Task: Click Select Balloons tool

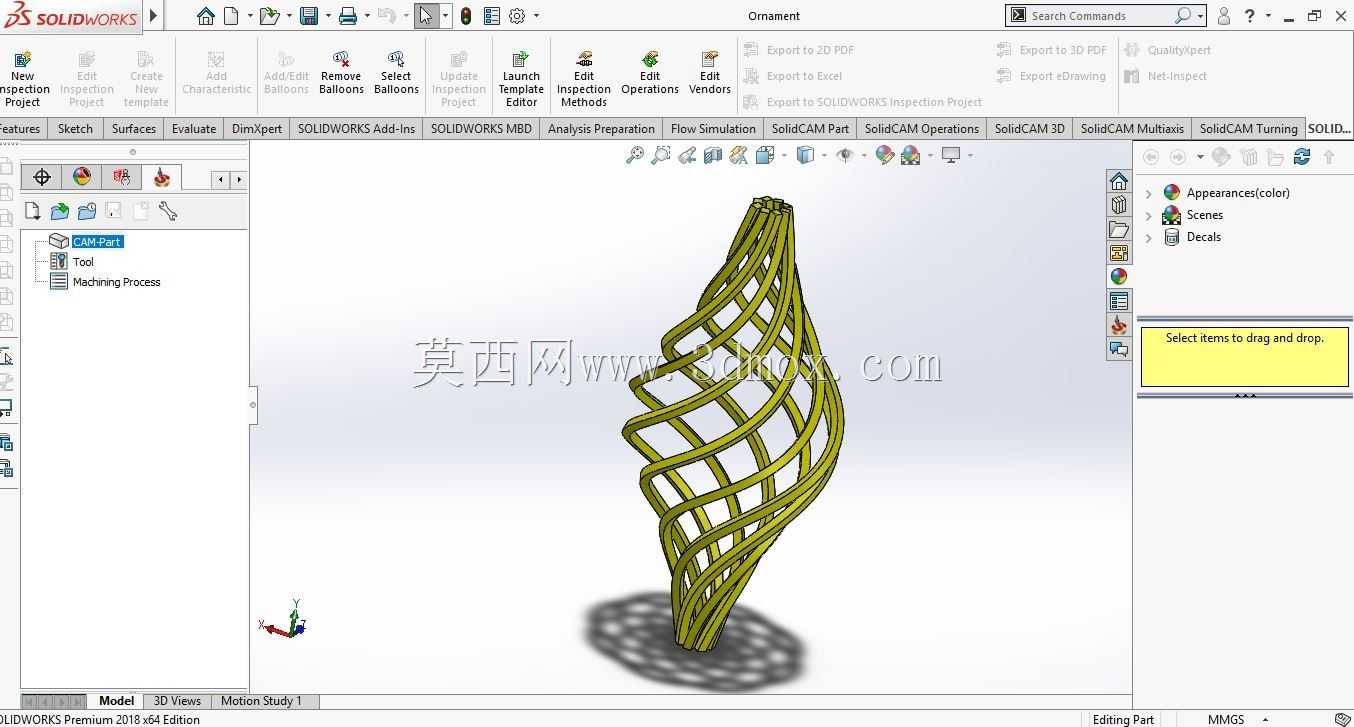Action: [x=396, y=73]
